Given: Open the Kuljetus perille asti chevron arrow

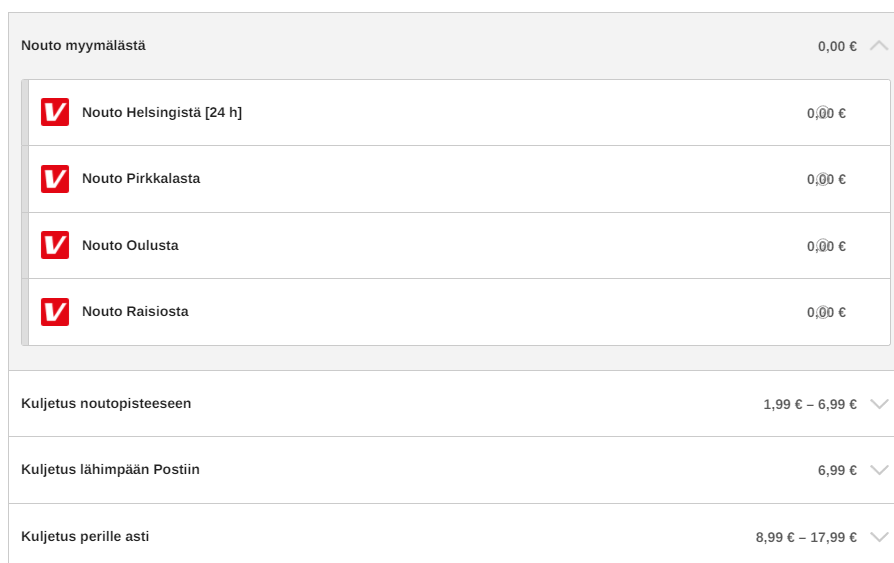Looking at the screenshot, I should [879, 537].
